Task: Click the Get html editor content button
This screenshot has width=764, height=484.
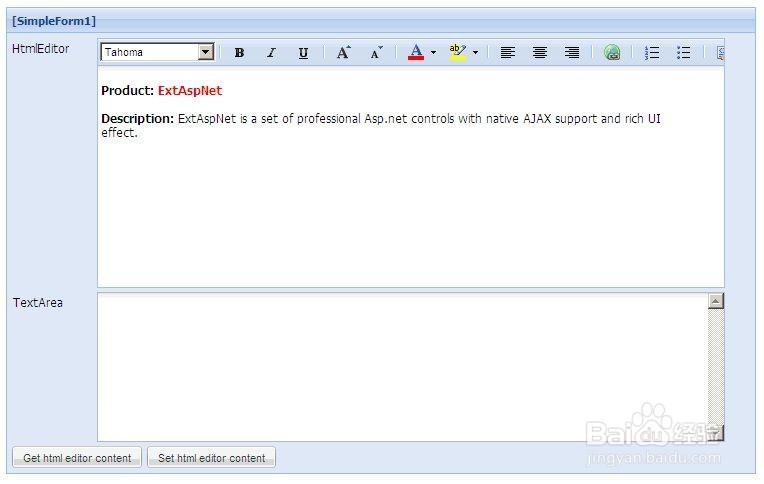Action: (x=77, y=458)
